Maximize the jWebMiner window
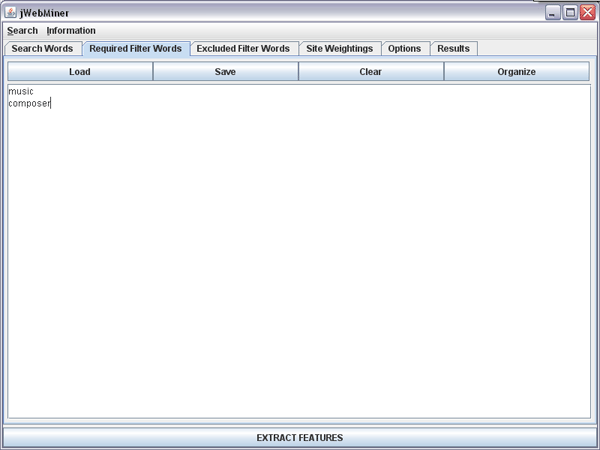 point(570,12)
